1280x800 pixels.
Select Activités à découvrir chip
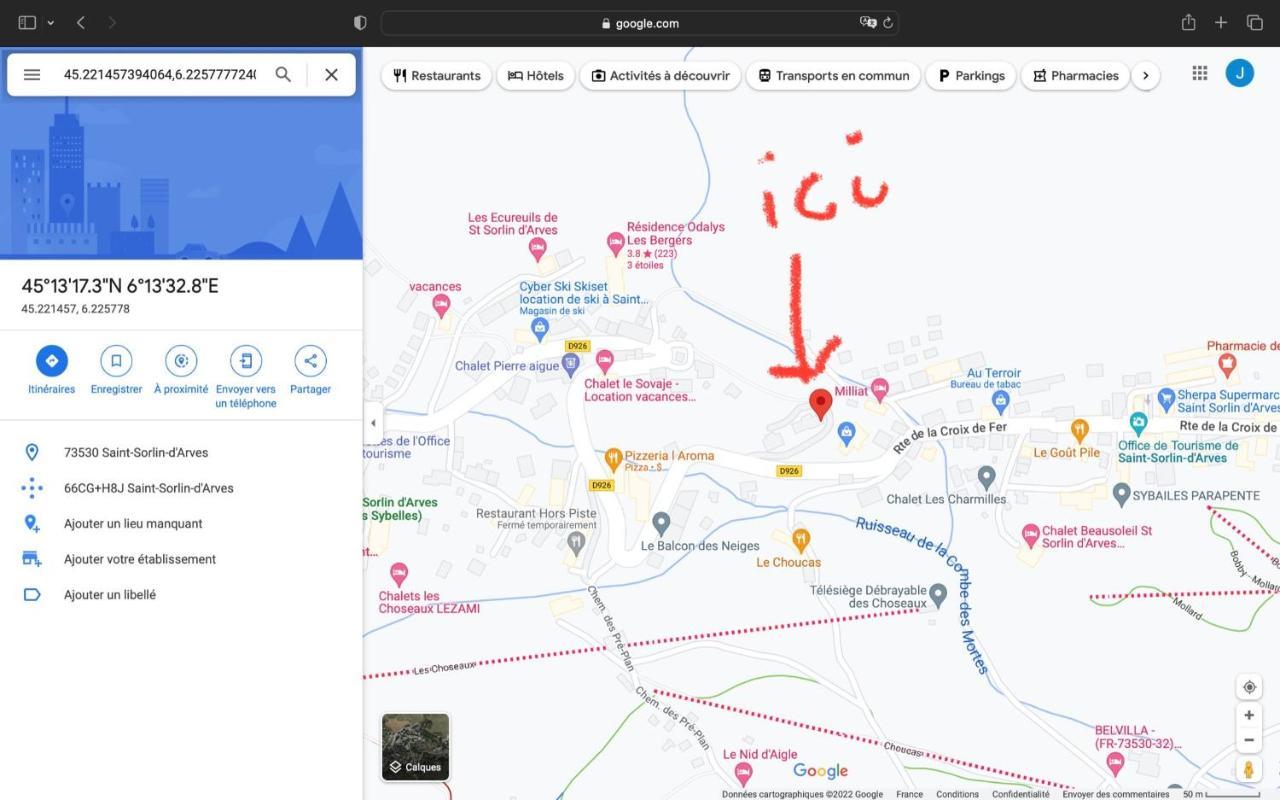(660, 75)
